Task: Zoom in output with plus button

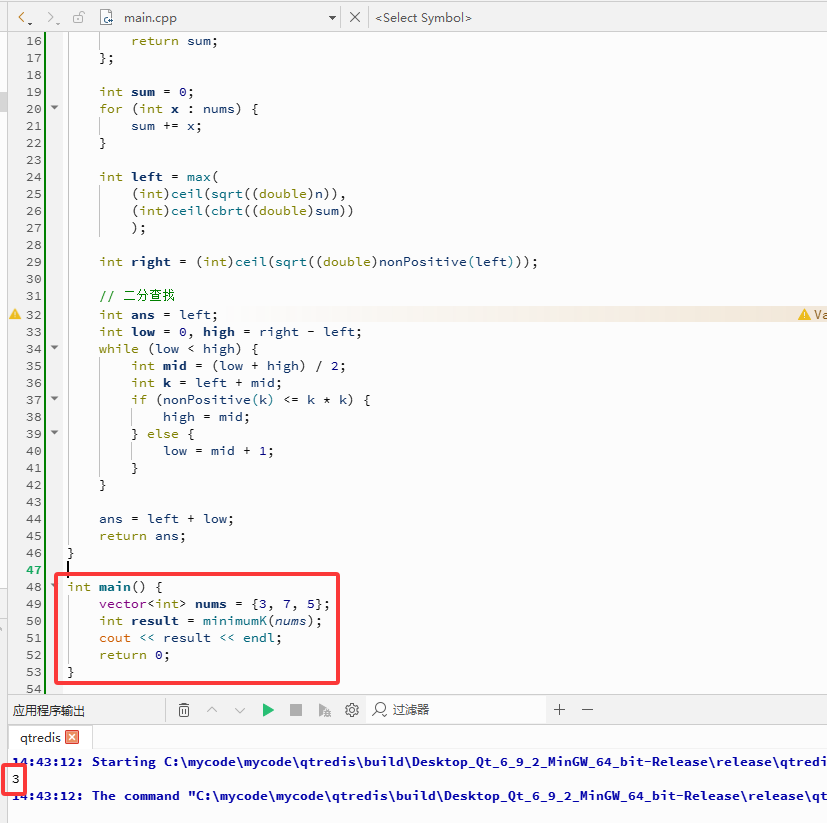Action: (560, 710)
